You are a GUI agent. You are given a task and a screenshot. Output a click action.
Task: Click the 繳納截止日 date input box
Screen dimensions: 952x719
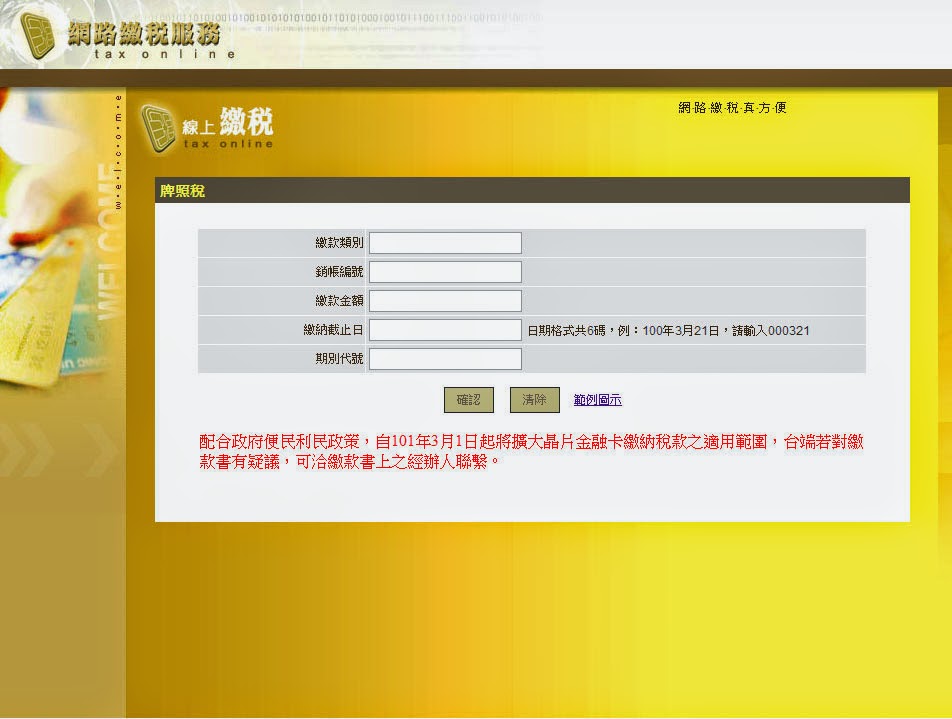click(x=445, y=330)
